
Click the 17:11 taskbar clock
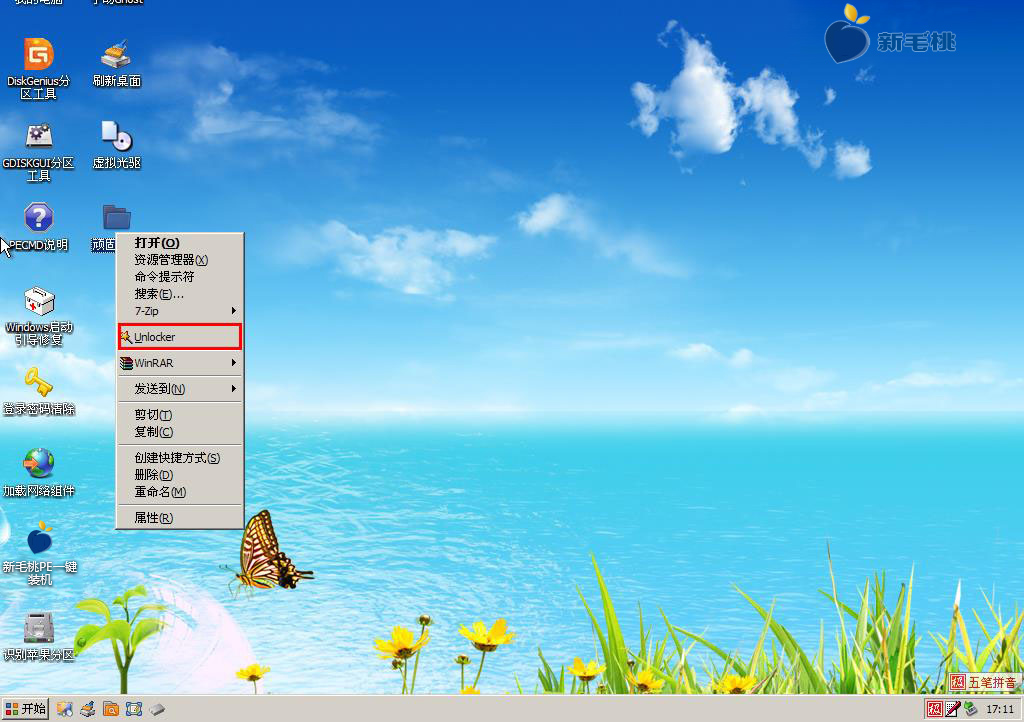click(x=1000, y=709)
